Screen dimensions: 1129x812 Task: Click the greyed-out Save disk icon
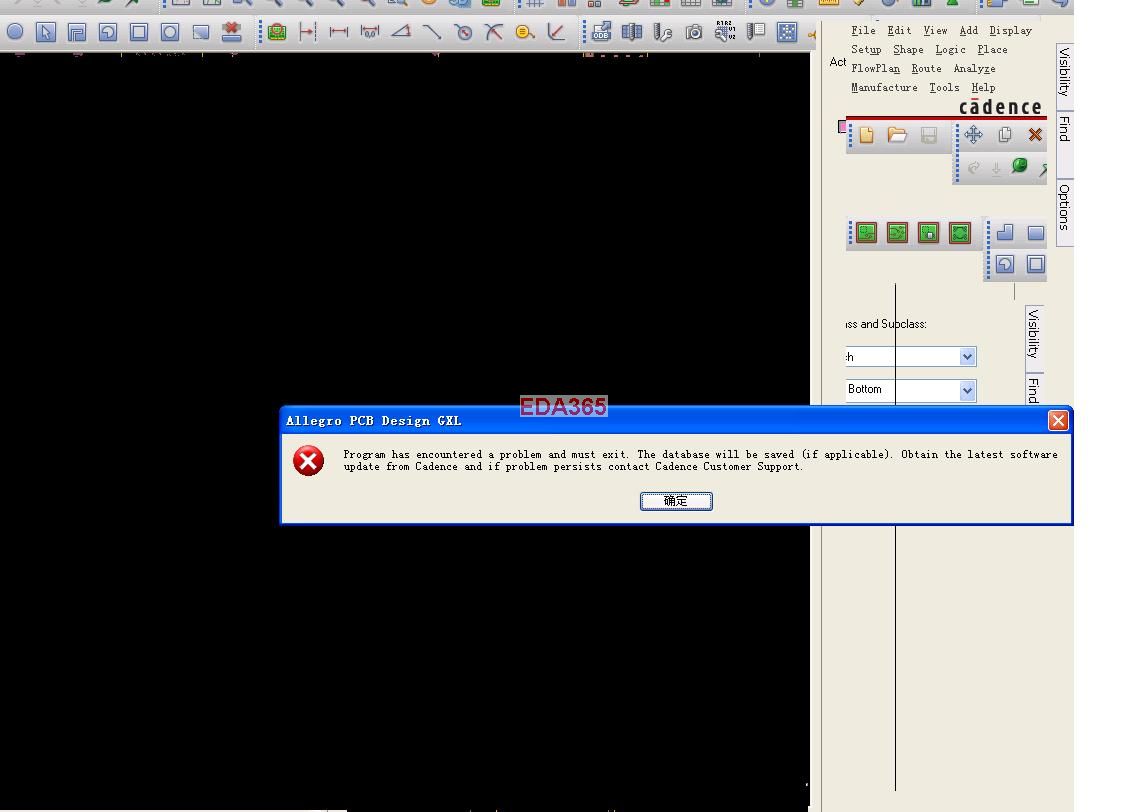click(929, 135)
